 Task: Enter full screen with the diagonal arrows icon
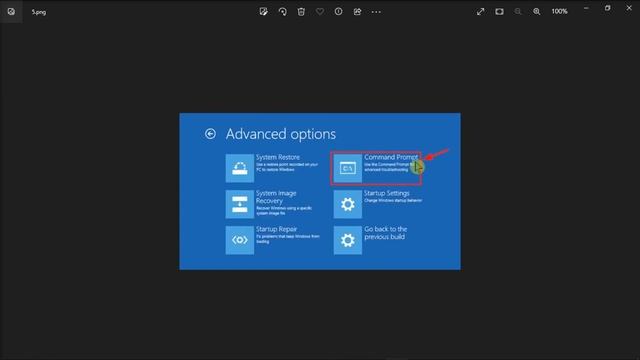tap(480, 11)
